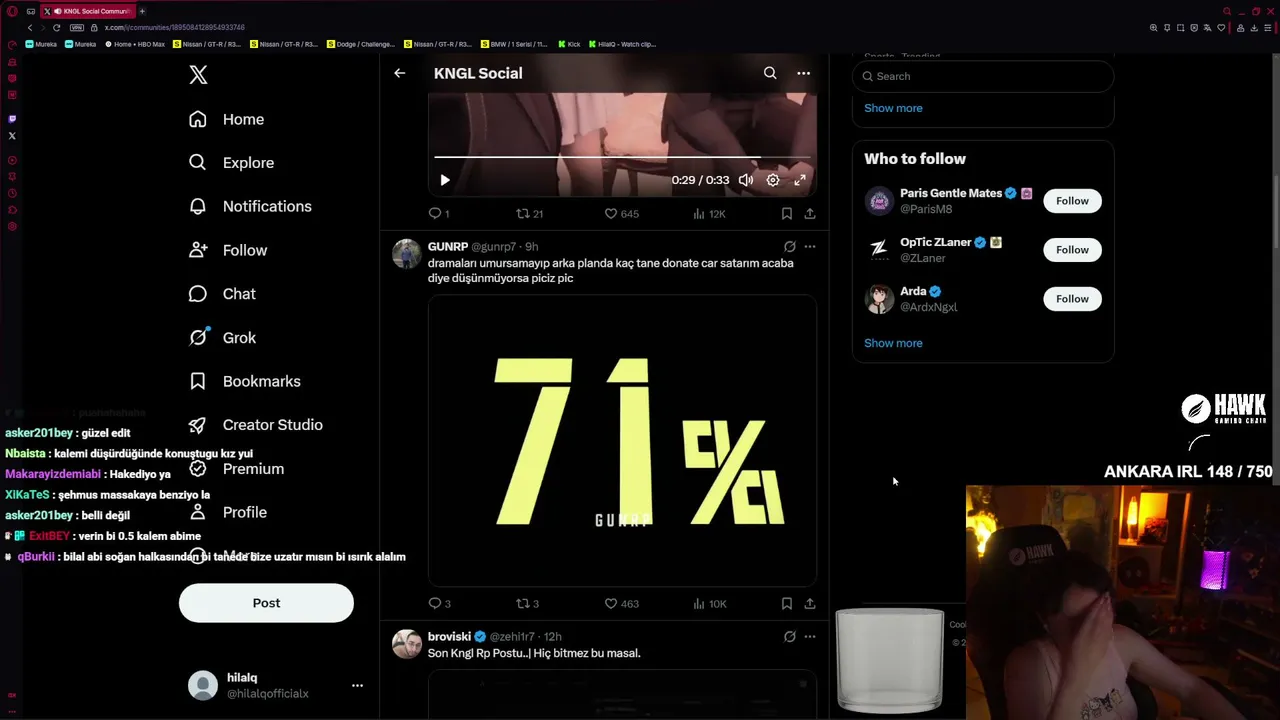The width and height of the screenshot is (1280, 720).
Task: Open the Explore page
Action: point(231,163)
